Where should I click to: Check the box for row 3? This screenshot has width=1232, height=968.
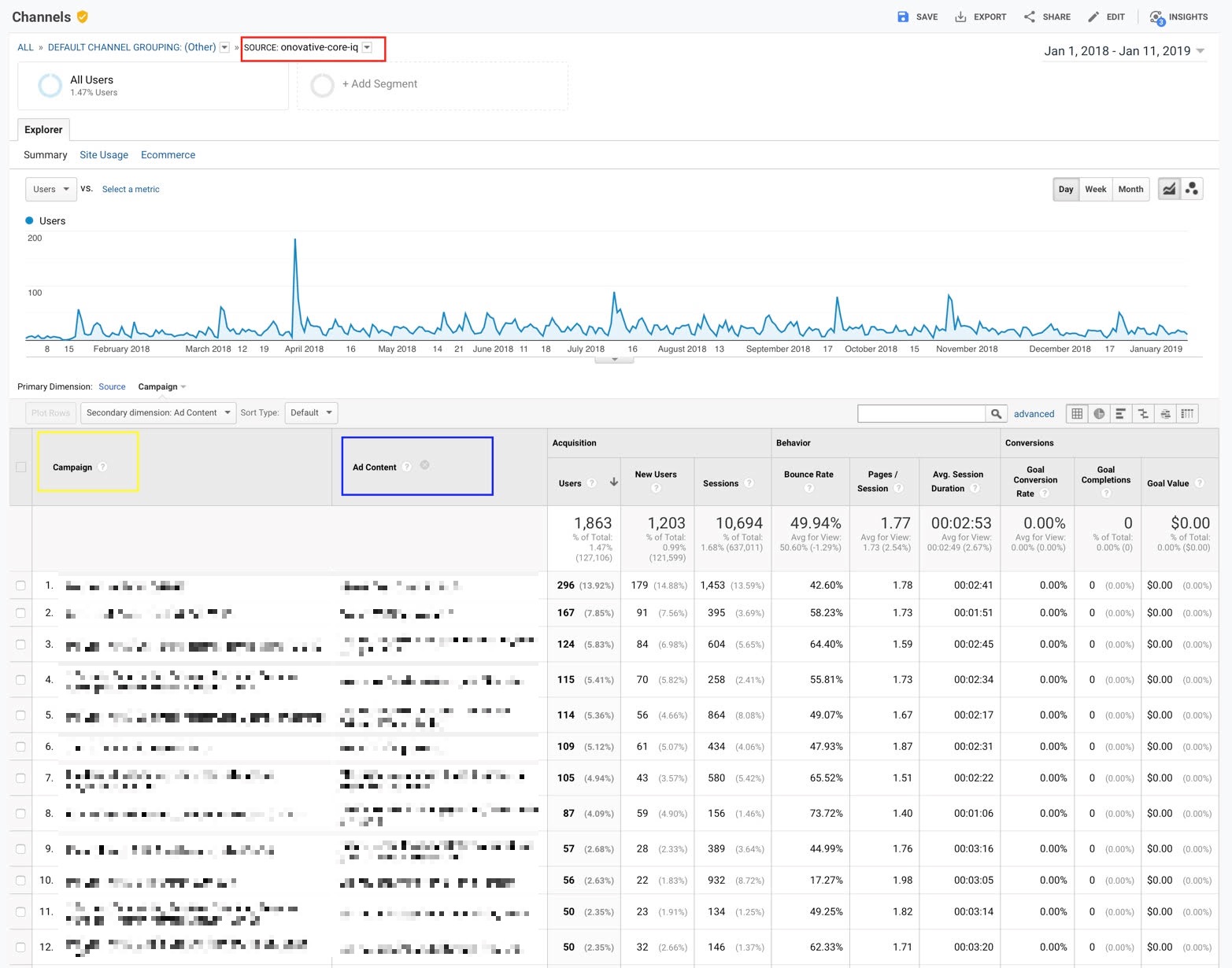21,645
